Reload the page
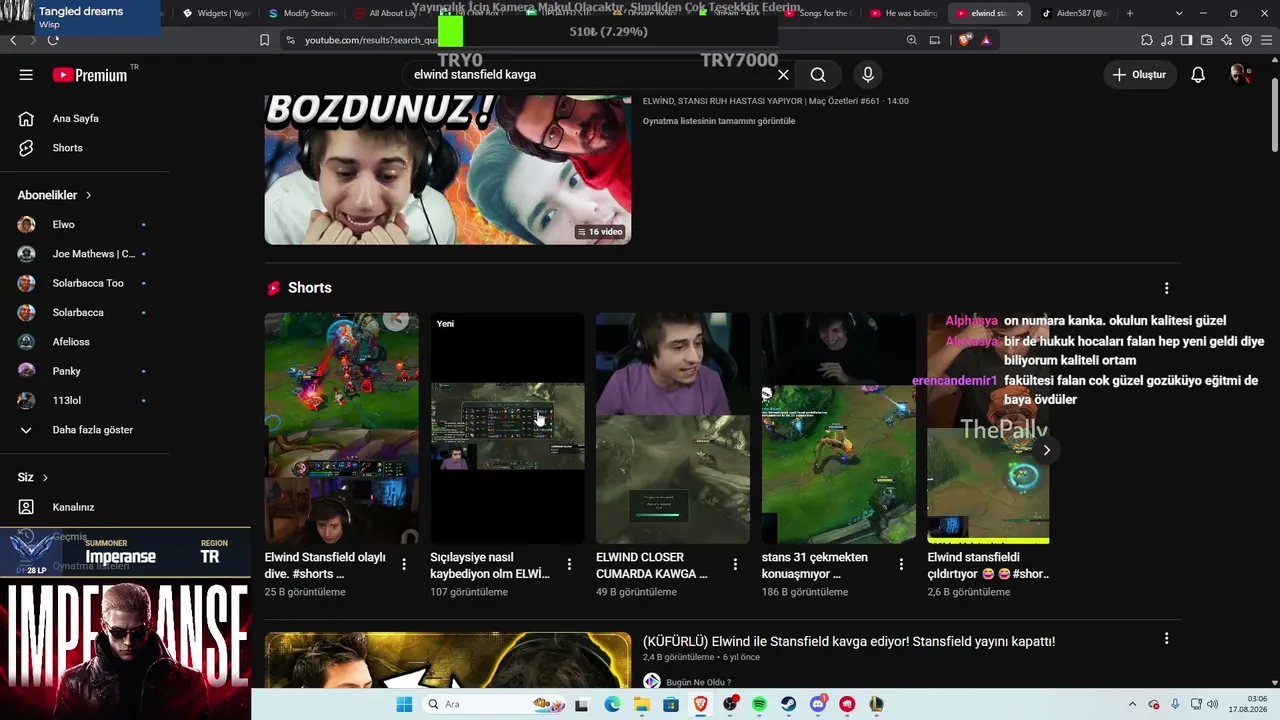1280x720 pixels. point(53,40)
